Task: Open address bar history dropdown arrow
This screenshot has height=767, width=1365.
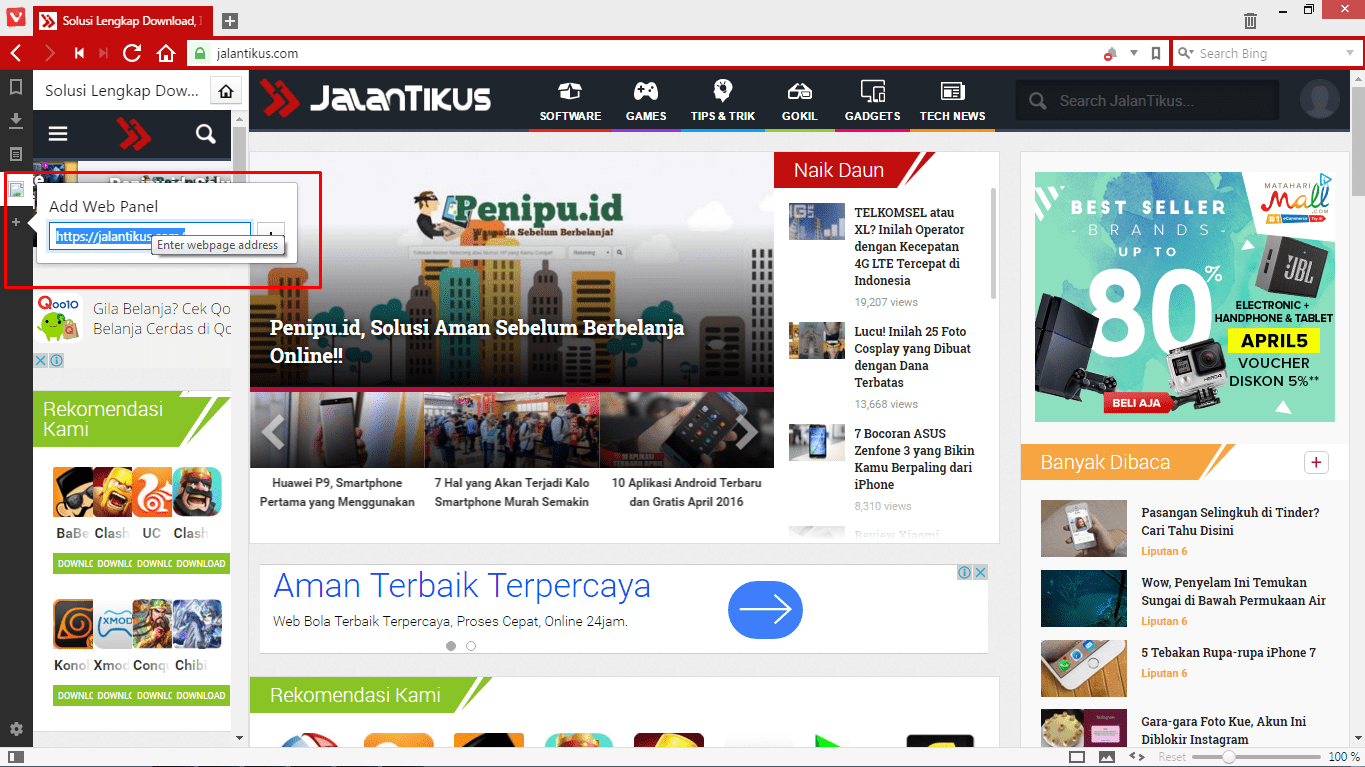Action: pos(1134,54)
